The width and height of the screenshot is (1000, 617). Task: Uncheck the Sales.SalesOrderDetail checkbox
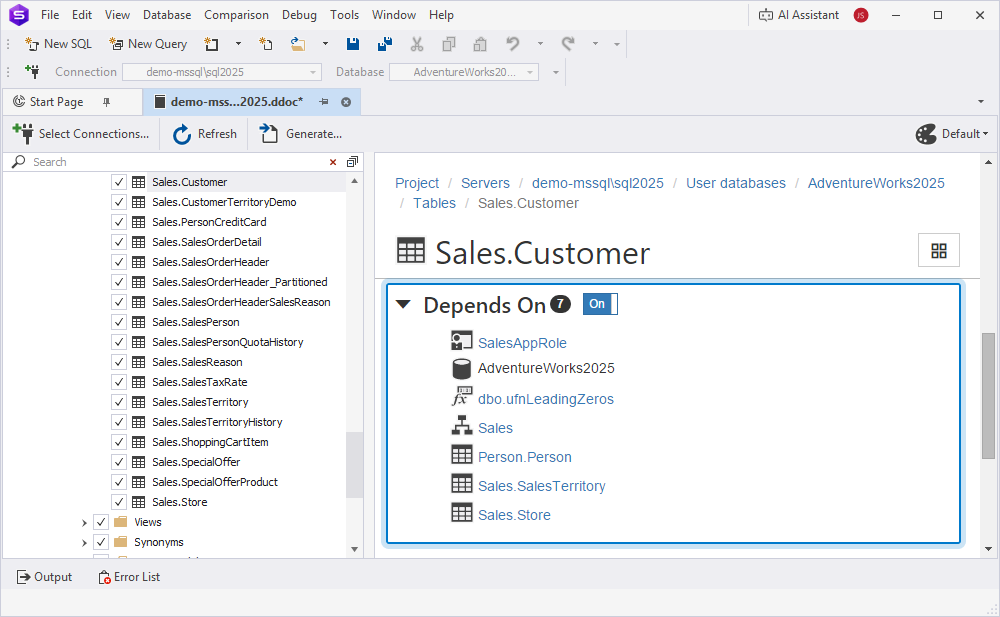click(x=119, y=242)
